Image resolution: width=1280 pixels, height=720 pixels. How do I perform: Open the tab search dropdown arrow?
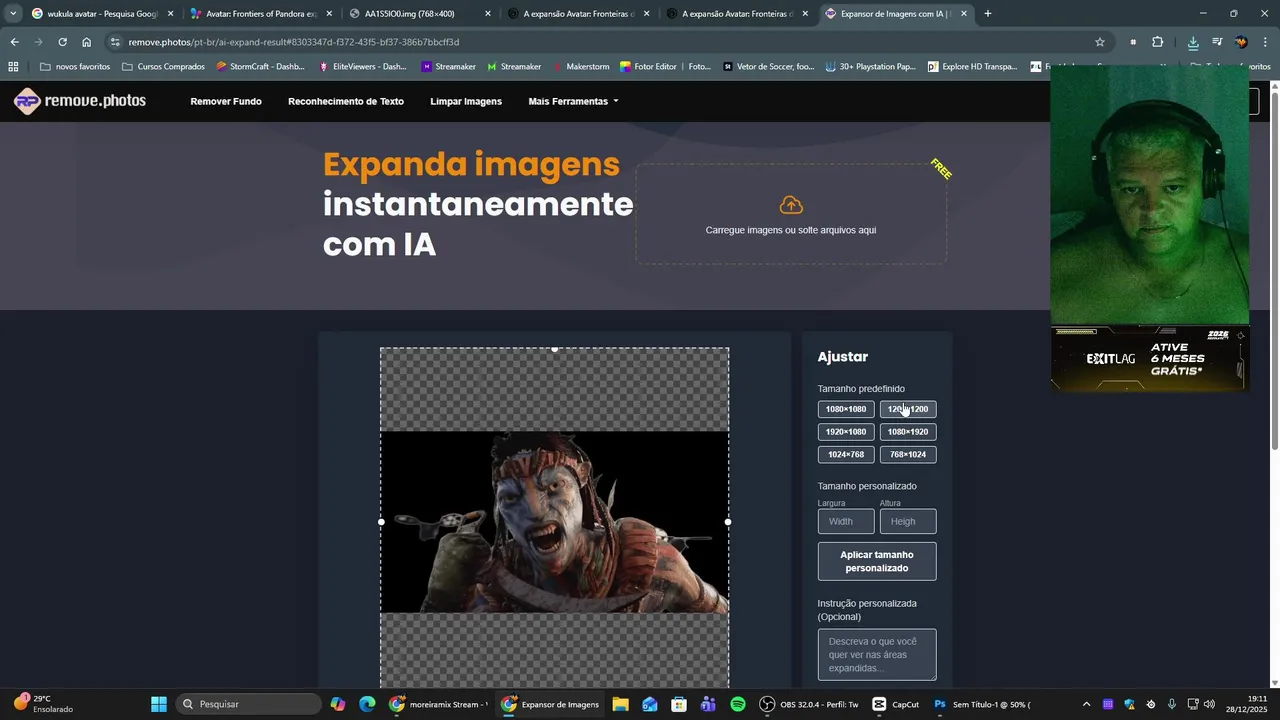click(x=13, y=14)
